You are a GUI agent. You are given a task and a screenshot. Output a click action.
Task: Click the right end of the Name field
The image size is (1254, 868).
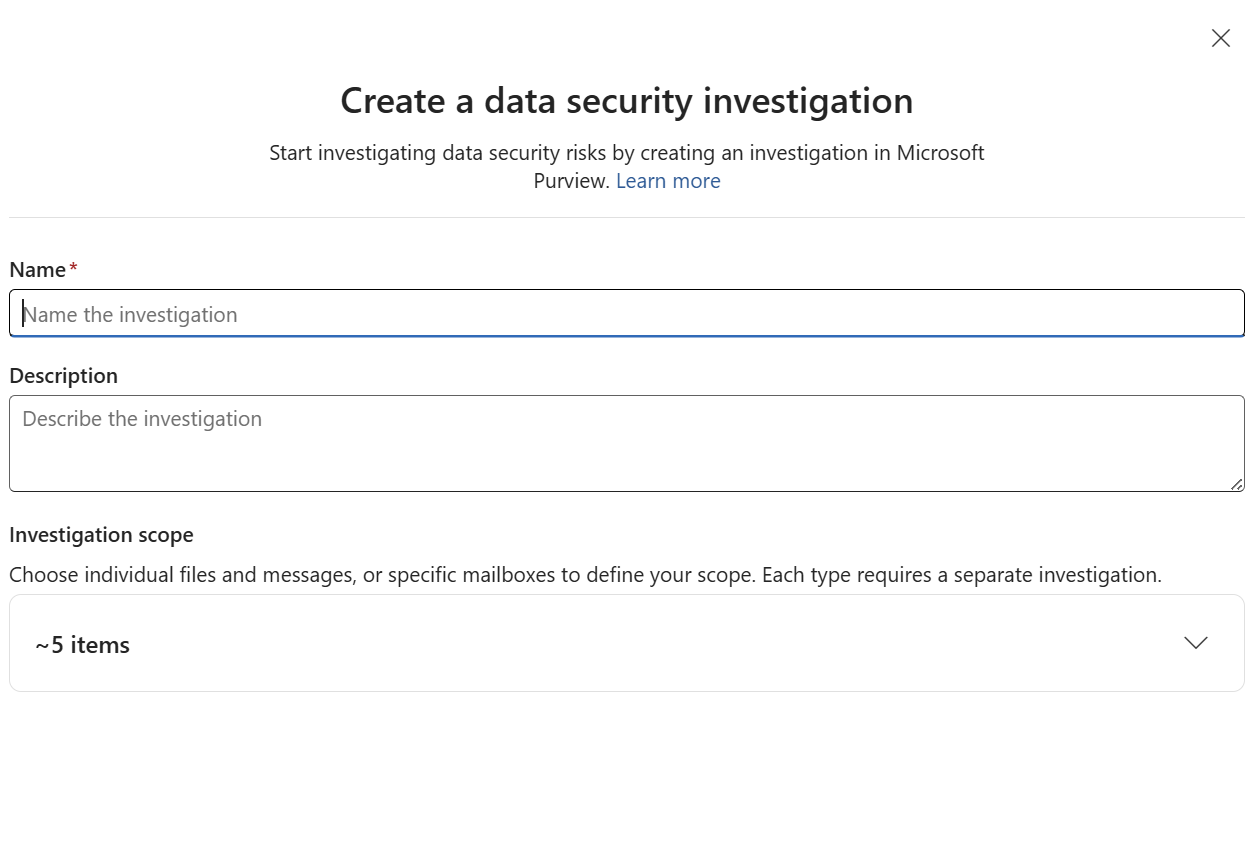pos(1200,314)
